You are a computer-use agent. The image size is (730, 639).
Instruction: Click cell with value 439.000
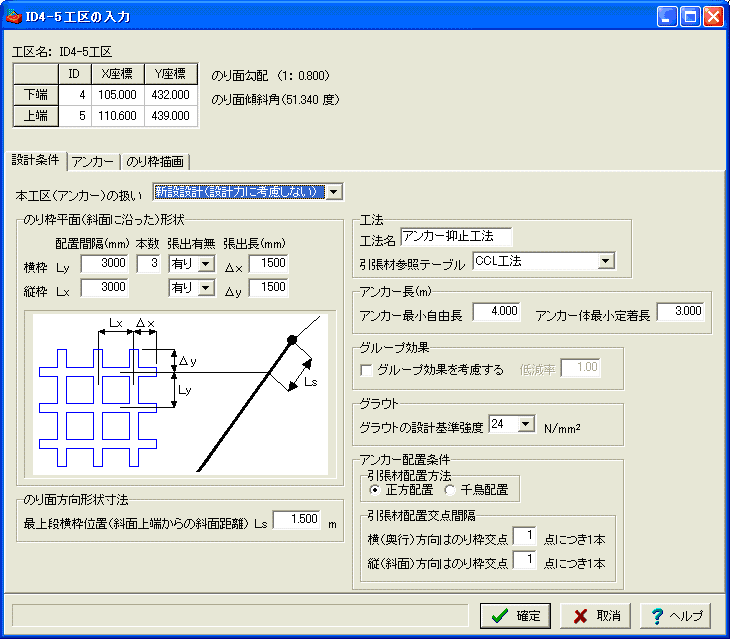(171, 116)
